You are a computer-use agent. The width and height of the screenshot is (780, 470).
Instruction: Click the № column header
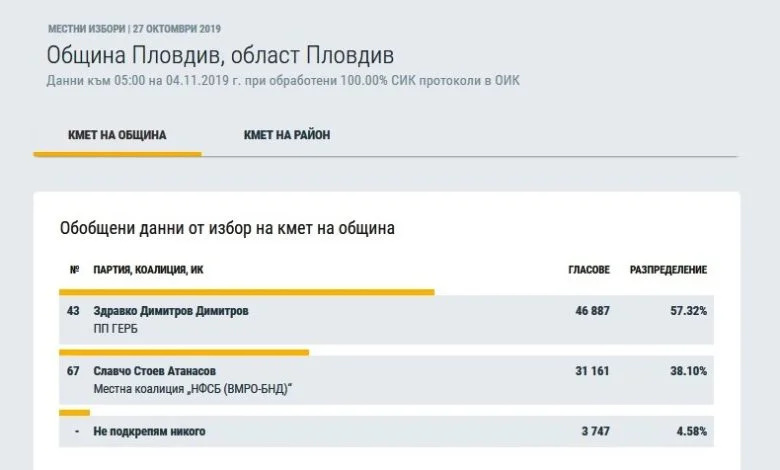pyautogui.click(x=74, y=270)
